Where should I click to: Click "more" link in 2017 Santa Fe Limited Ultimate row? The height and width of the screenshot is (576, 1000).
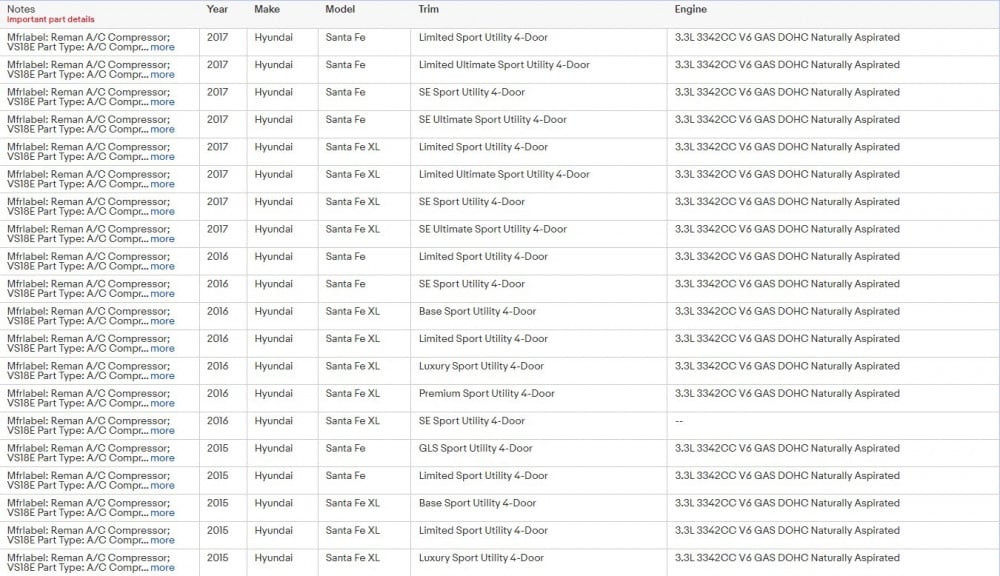point(162,75)
